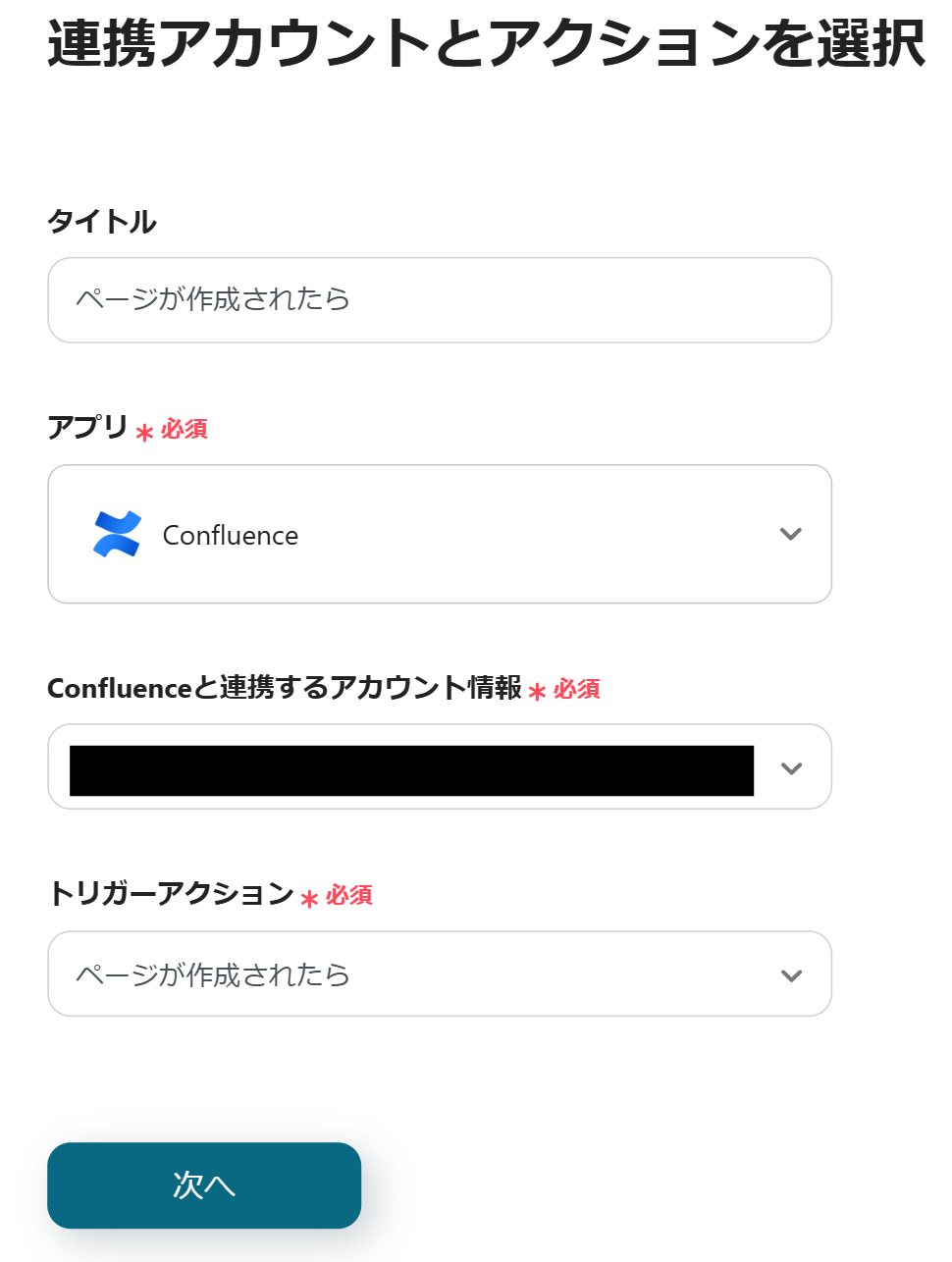Select the Confluence app name text
Image resolution: width=952 pixels, height=1262 pixels.
(231, 536)
